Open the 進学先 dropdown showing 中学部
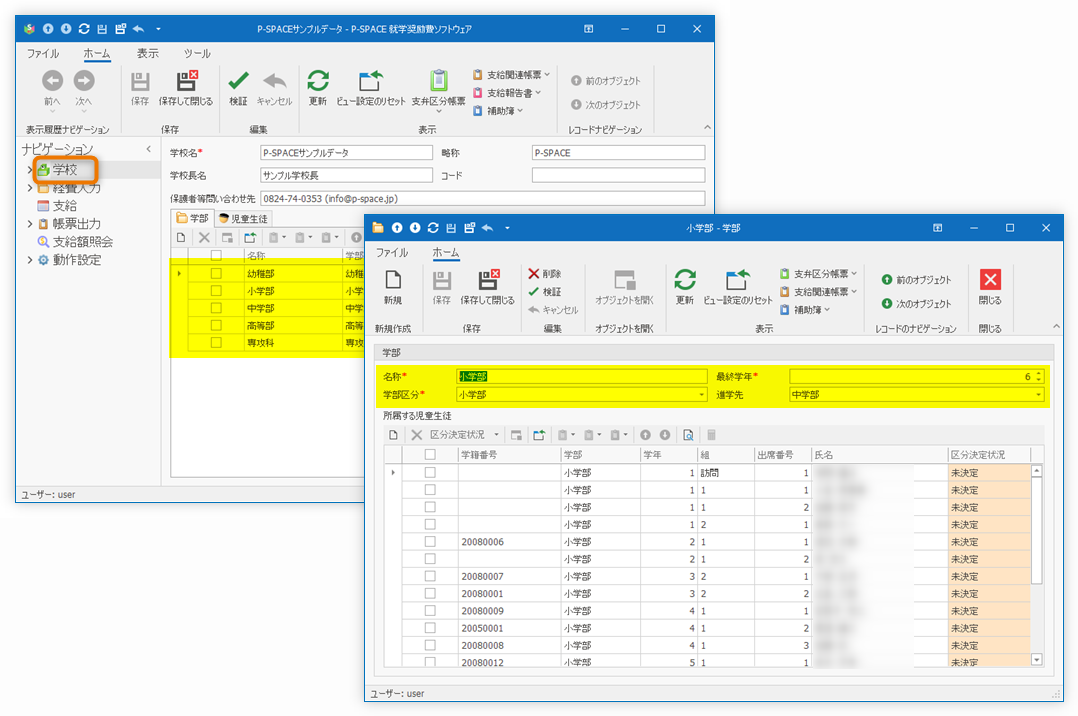Viewport: 1078px width, 716px height. click(1038, 395)
